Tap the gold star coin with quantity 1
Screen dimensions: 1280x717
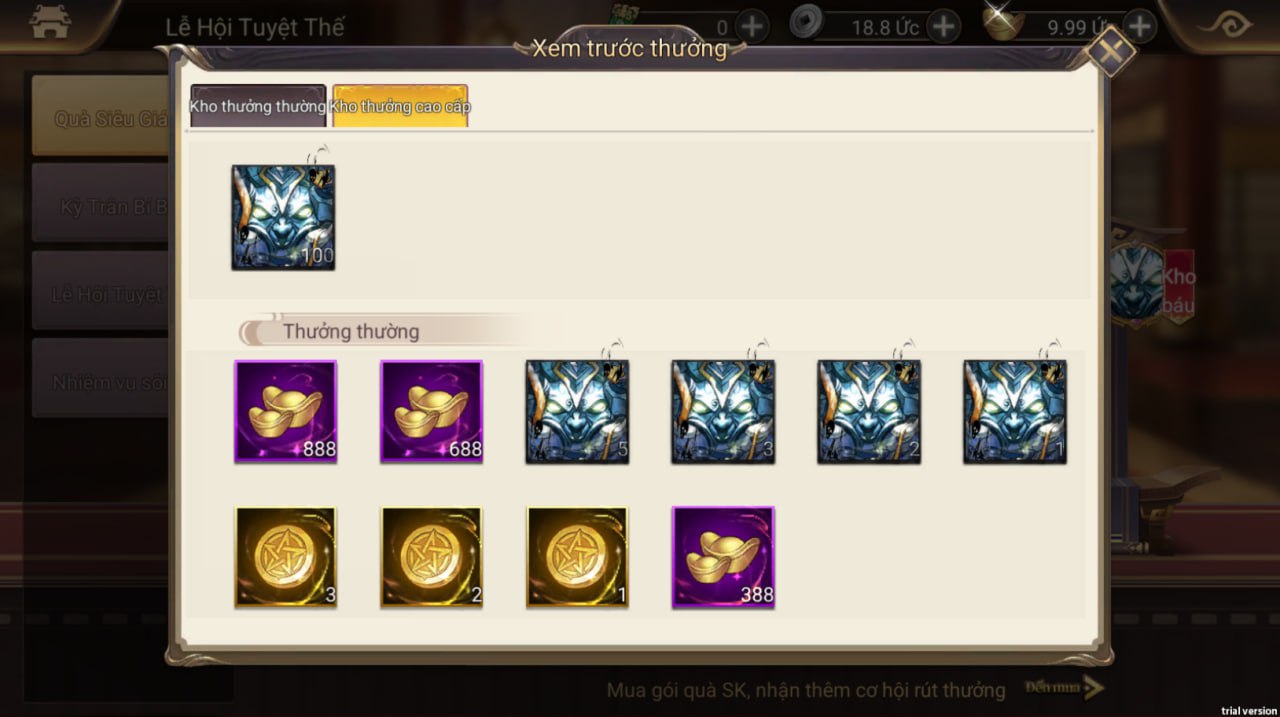578,557
